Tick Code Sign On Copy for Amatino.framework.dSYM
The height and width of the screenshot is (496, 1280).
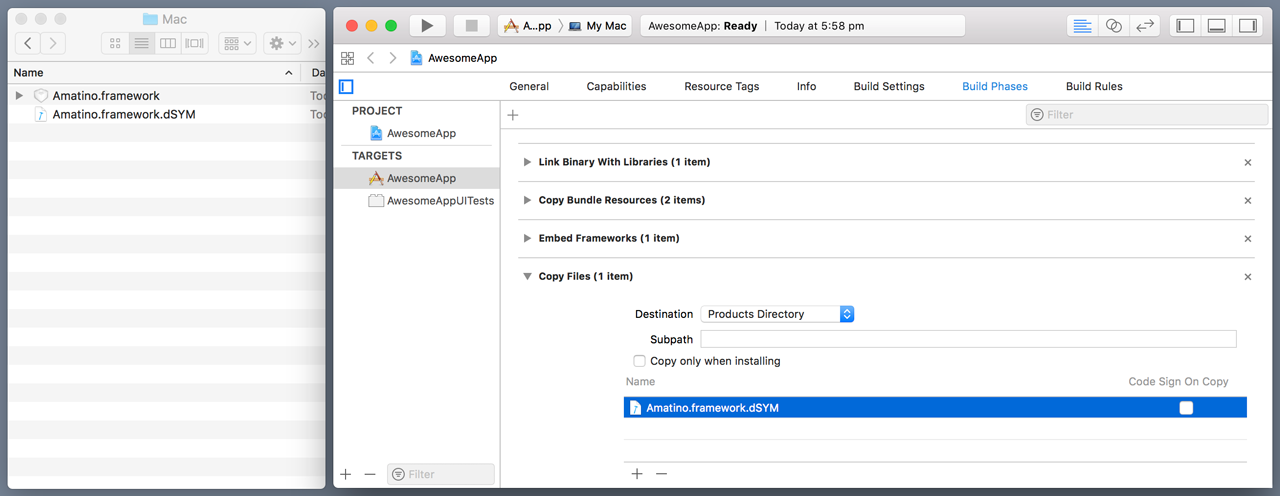coord(1186,408)
